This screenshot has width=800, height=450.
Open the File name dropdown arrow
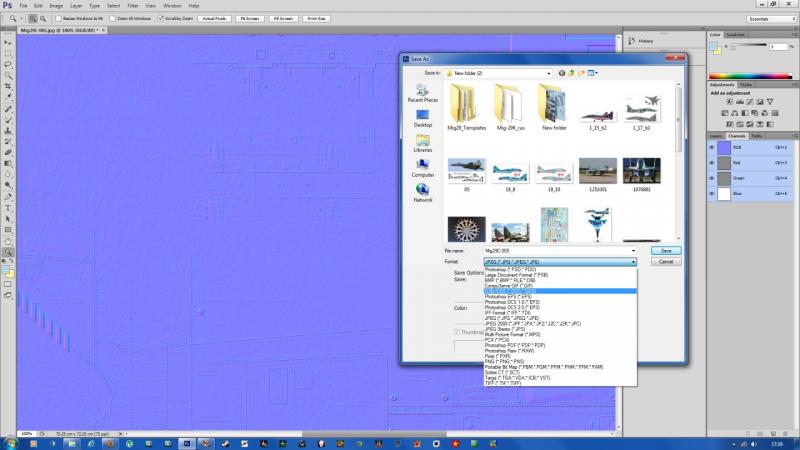(633, 251)
